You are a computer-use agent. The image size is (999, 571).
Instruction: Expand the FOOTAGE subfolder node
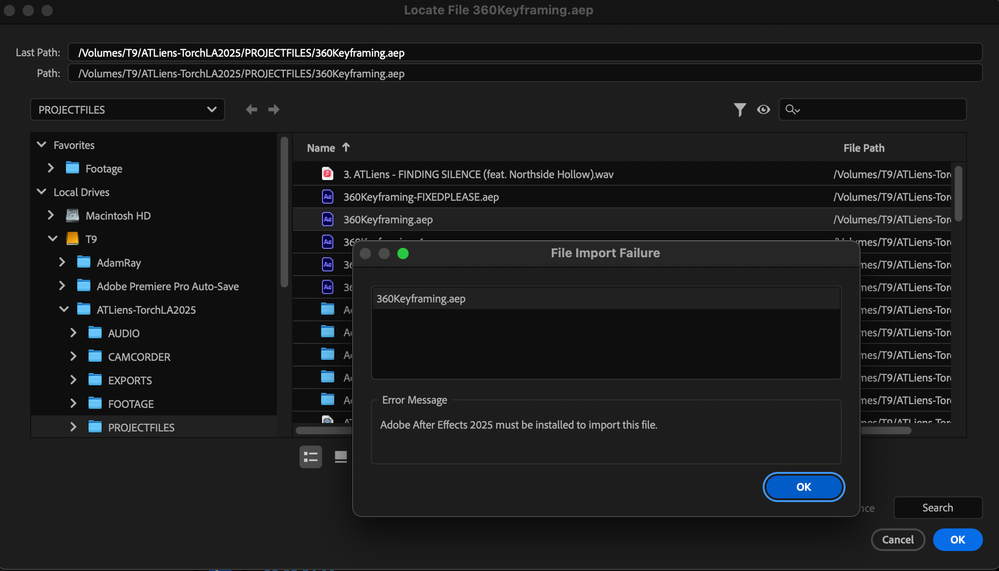(73, 403)
